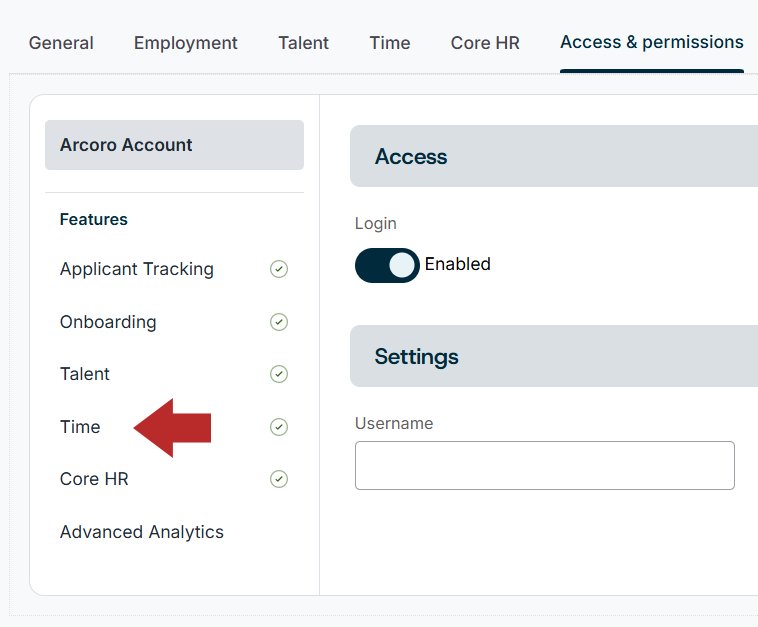Select the Time tab in top navigation
Image resolution: width=758 pixels, height=627 pixels.
[390, 43]
